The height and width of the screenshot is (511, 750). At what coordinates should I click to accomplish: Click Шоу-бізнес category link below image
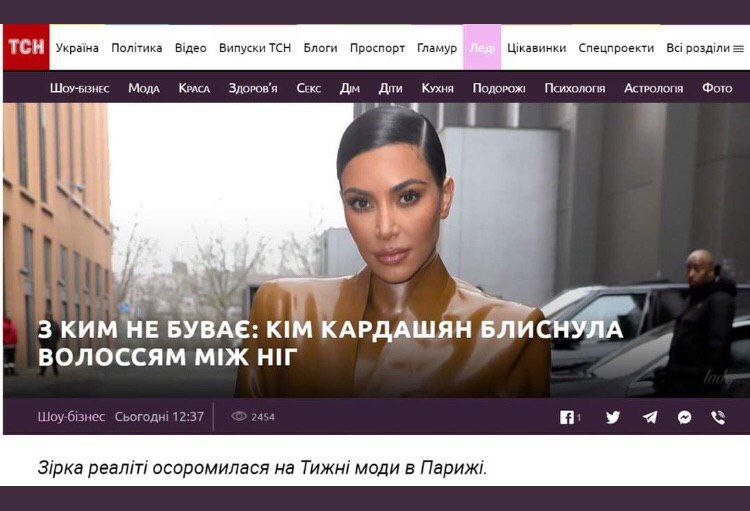point(71,417)
